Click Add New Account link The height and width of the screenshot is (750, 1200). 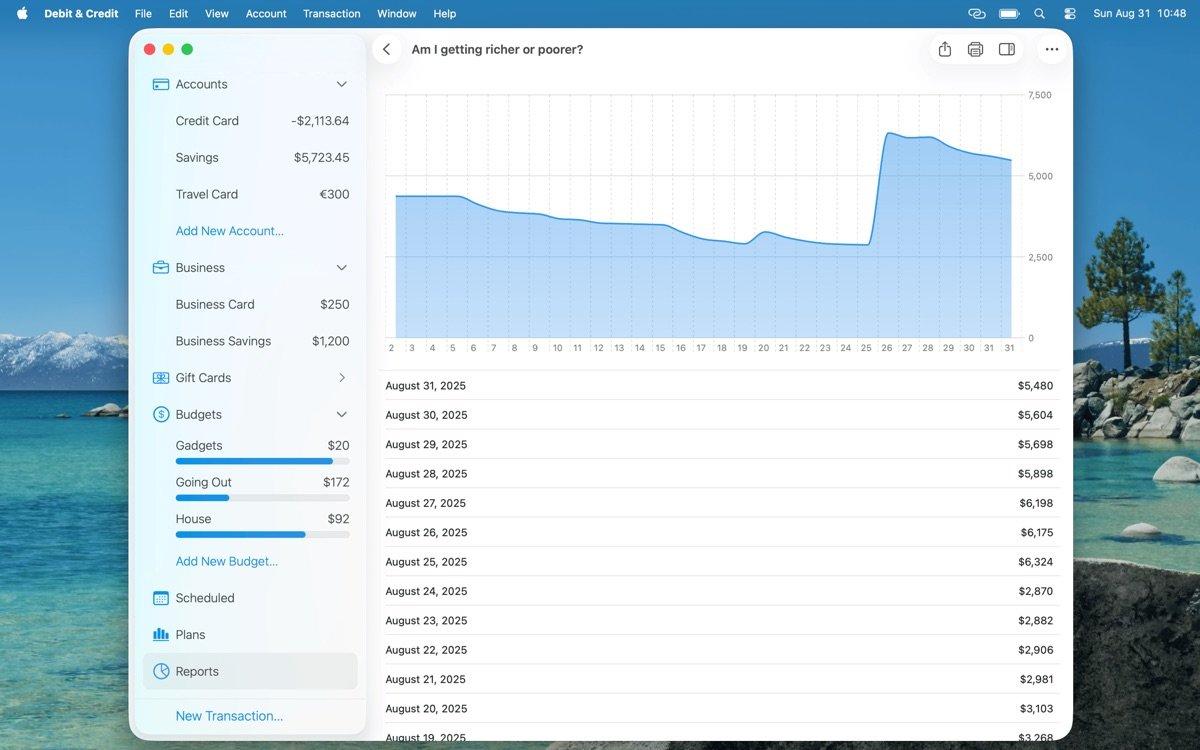pos(229,231)
